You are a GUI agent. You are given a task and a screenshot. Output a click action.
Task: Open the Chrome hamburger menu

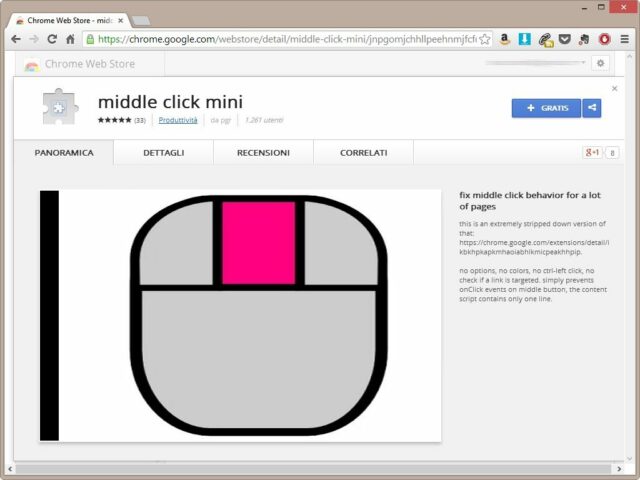click(625, 39)
